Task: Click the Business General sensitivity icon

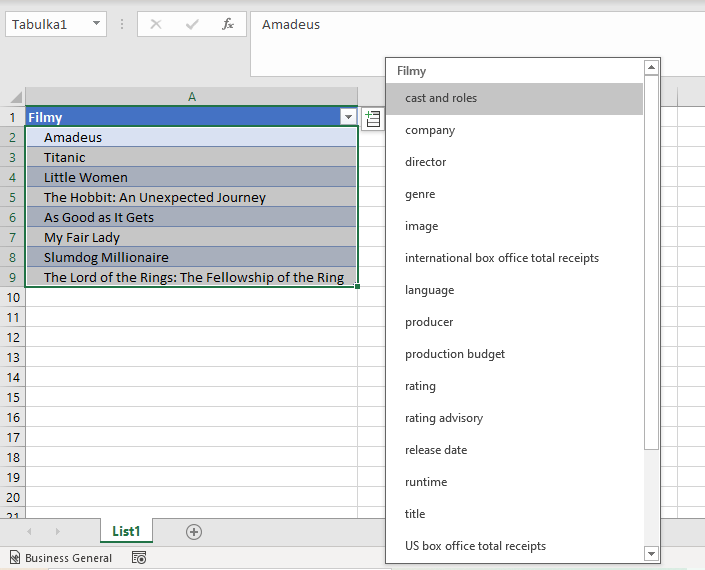Action: coord(14,558)
